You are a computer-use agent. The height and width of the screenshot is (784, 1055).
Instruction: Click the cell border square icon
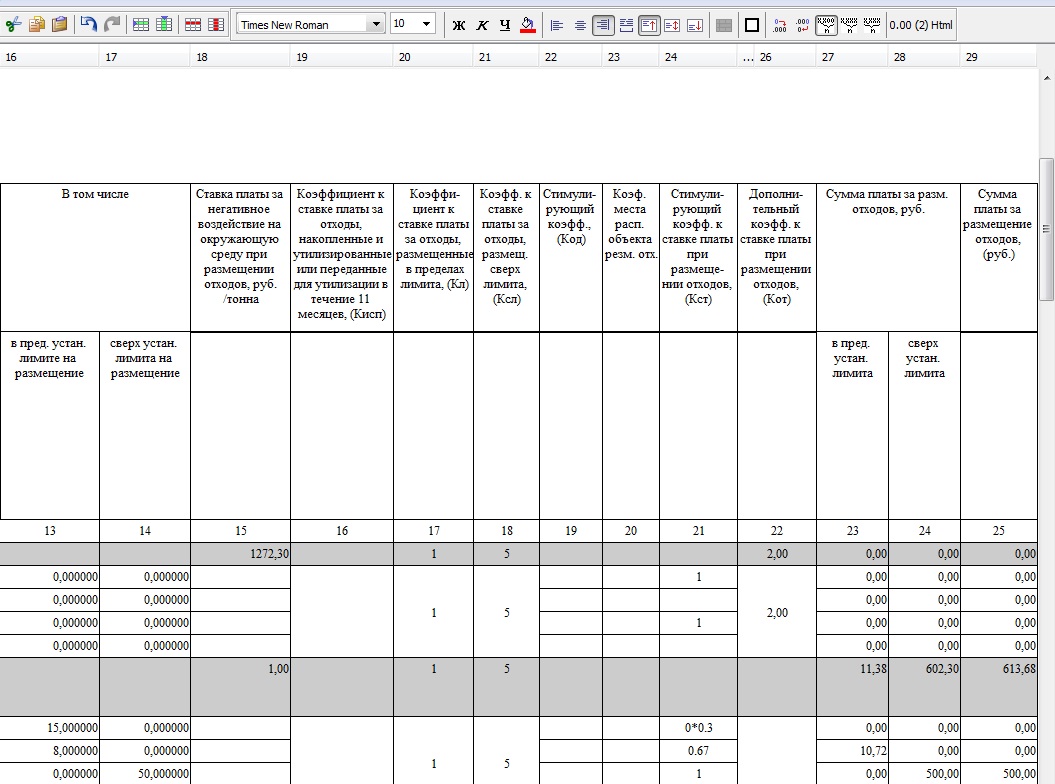(x=752, y=24)
